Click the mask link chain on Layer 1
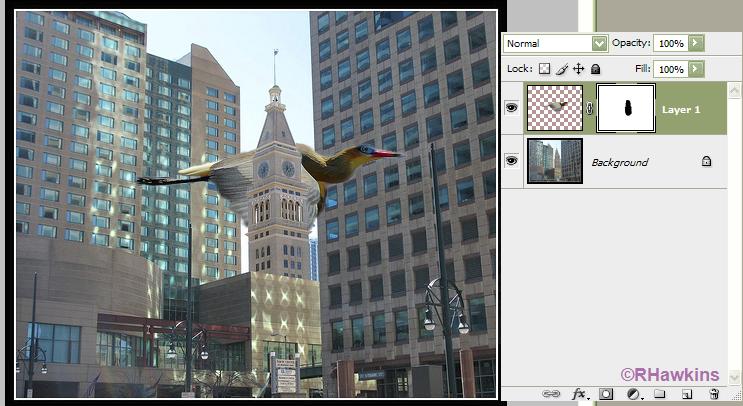Image resolution: width=743 pixels, height=406 pixels. 590,109
